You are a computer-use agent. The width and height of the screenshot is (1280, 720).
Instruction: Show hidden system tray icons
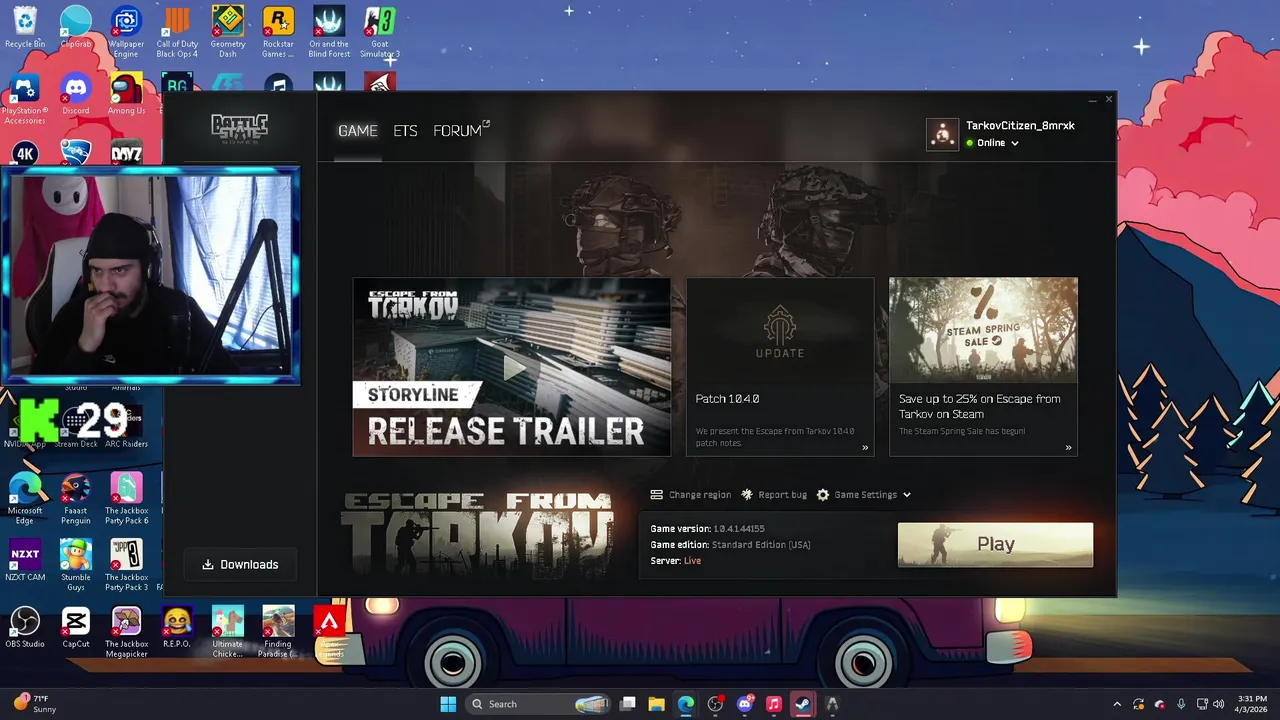(x=1117, y=704)
